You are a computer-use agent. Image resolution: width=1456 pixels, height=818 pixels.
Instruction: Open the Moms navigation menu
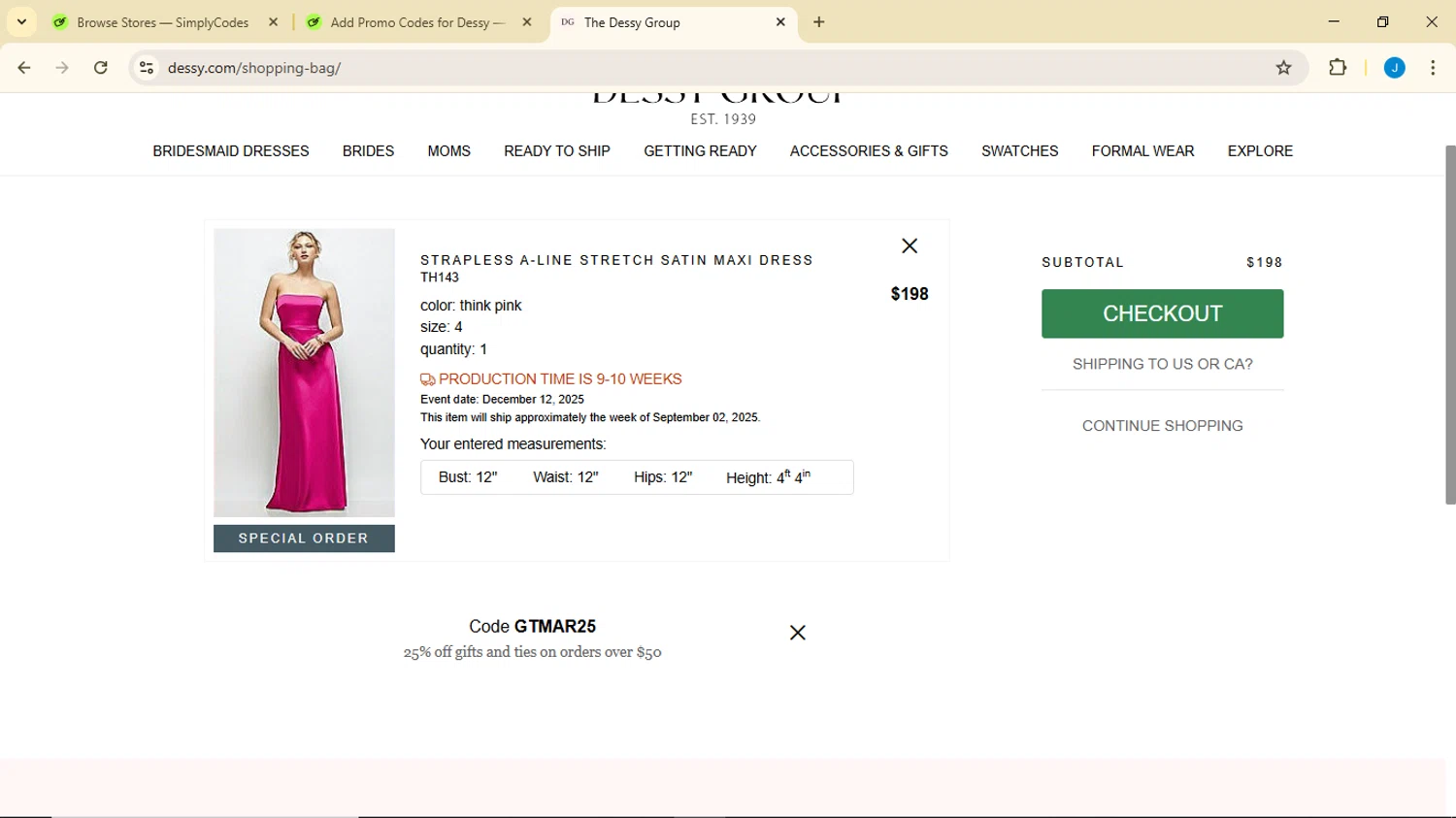click(x=448, y=151)
